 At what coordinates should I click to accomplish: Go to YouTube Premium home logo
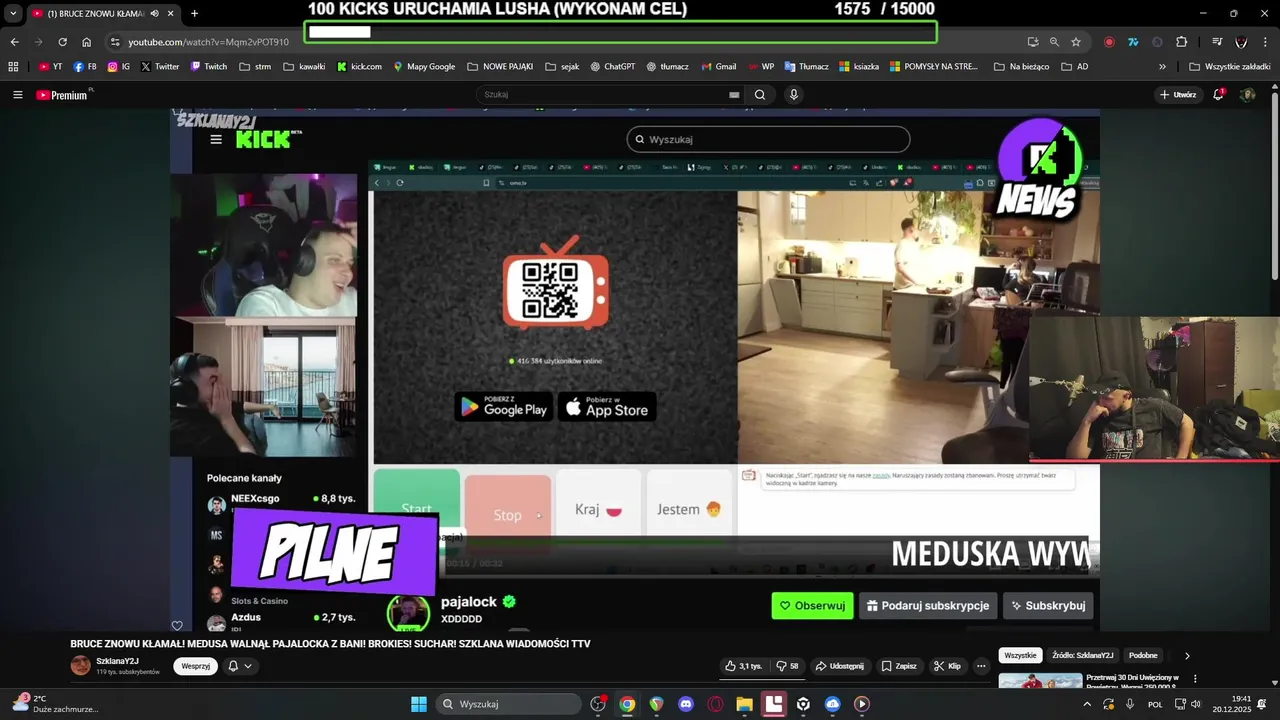63,95
